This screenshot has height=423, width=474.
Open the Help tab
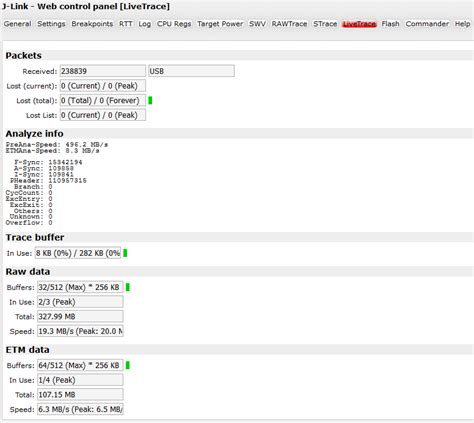463,24
